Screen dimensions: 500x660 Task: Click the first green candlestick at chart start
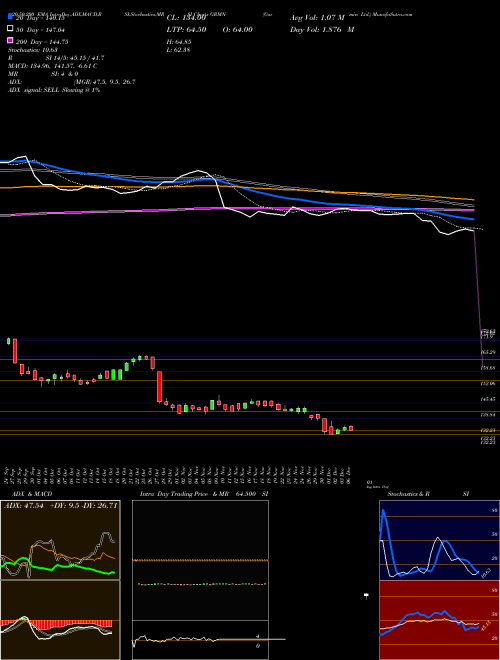[8, 341]
